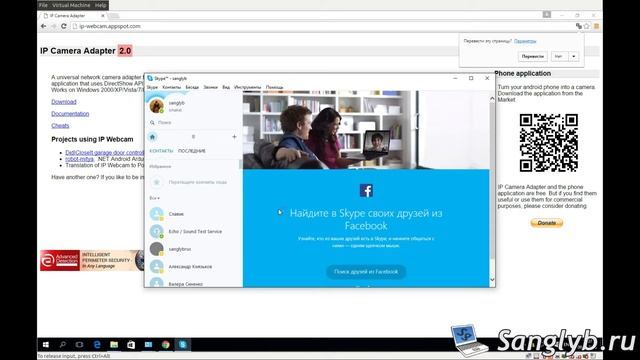Click the Facebook friends search button
This screenshot has width=640, height=360.
[x=366, y=272]
